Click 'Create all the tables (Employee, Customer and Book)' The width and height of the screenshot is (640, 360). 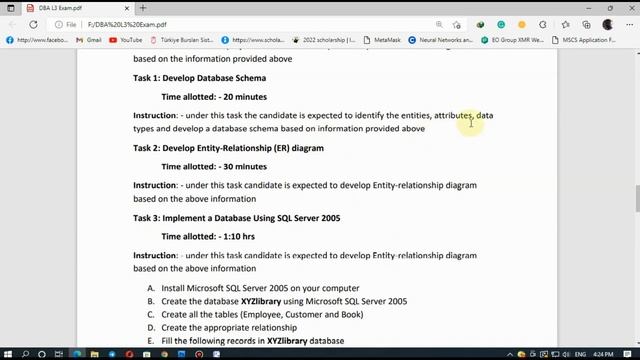(x=262, y=314)
